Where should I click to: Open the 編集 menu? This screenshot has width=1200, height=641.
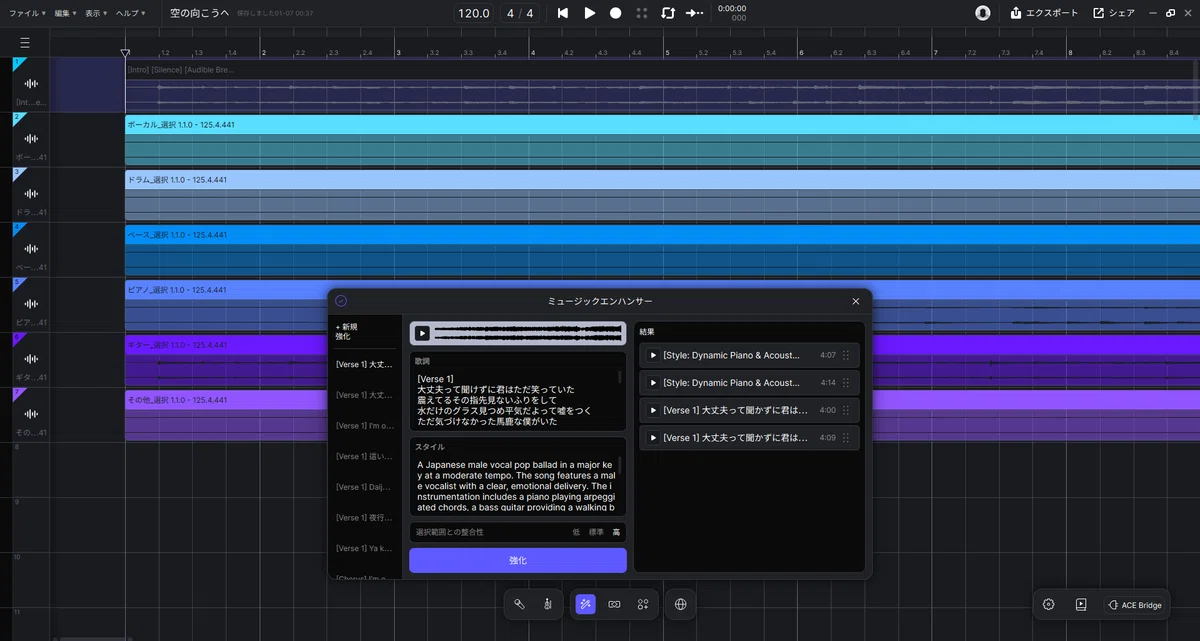64,13
